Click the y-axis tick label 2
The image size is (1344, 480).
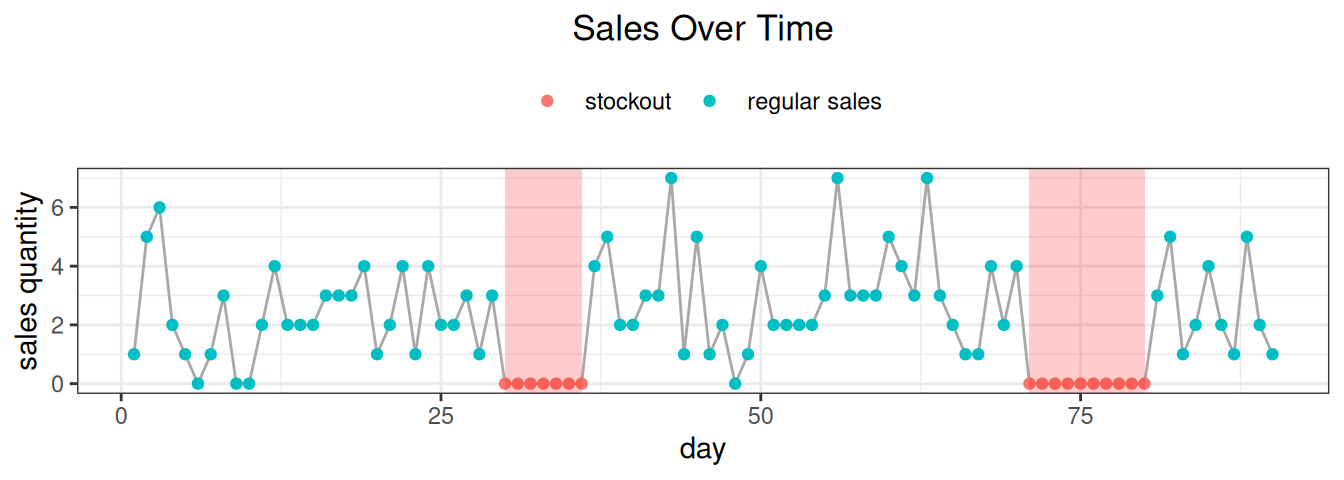59,325
